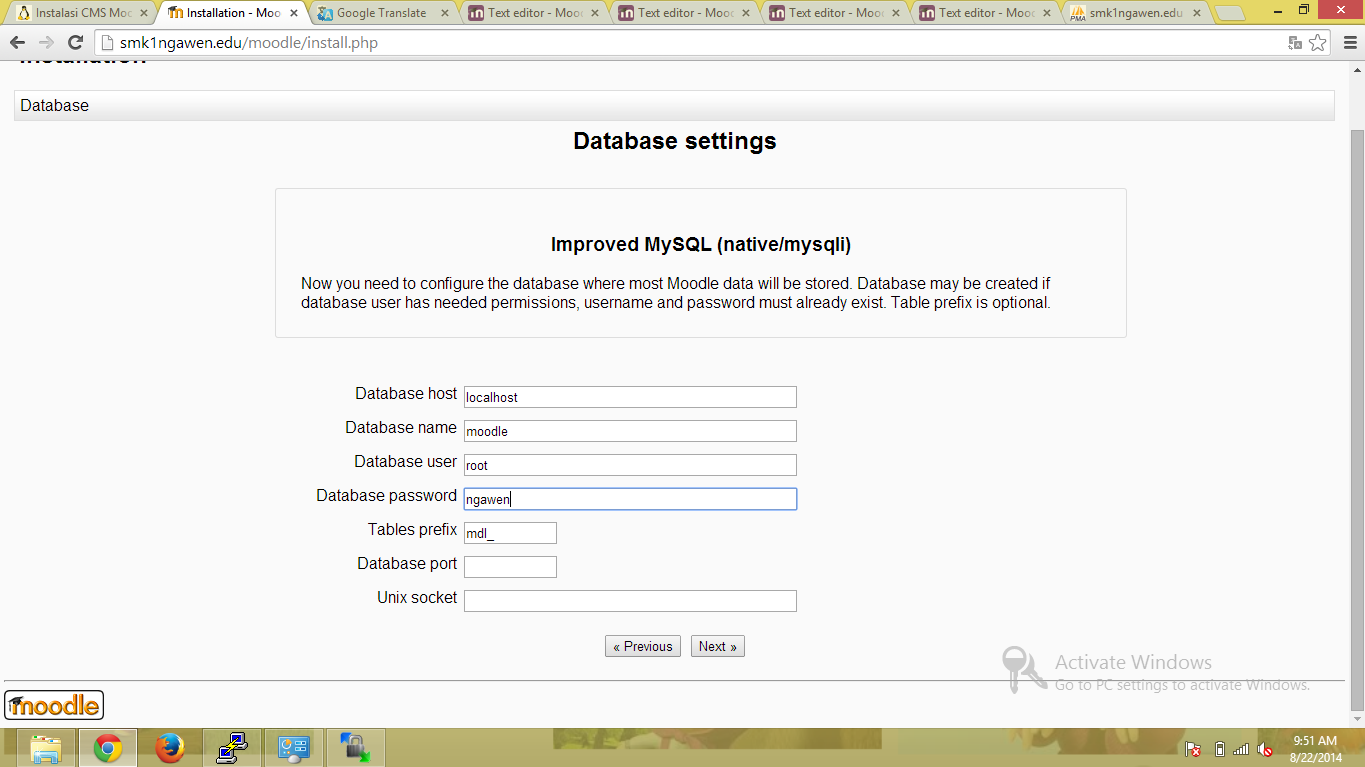Reload the Moodle install page
This screenshot has height=767, width=1365.
click(75, 43)
